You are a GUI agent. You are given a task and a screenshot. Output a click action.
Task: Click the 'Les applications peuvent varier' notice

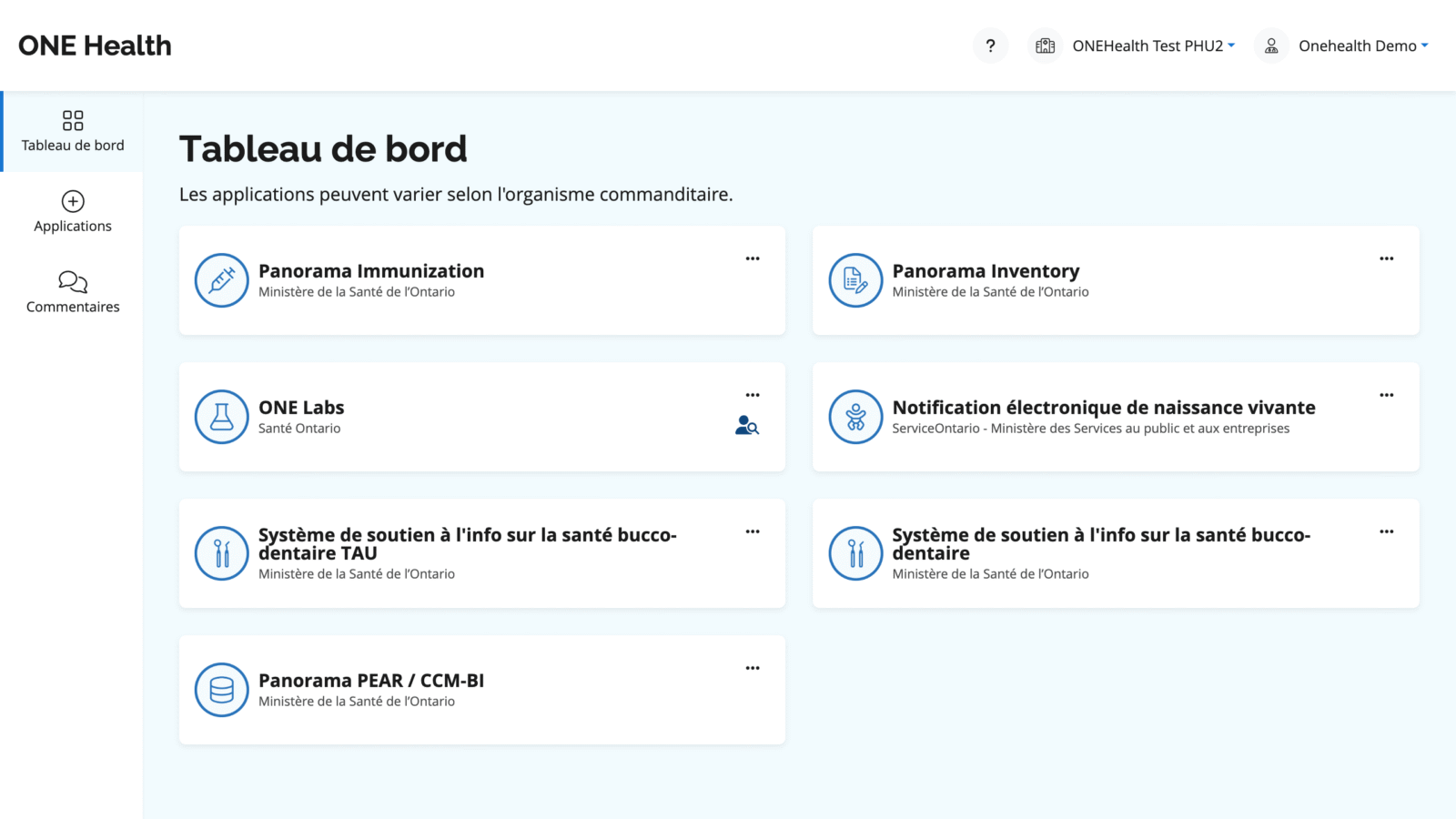[x=456, y=195]
